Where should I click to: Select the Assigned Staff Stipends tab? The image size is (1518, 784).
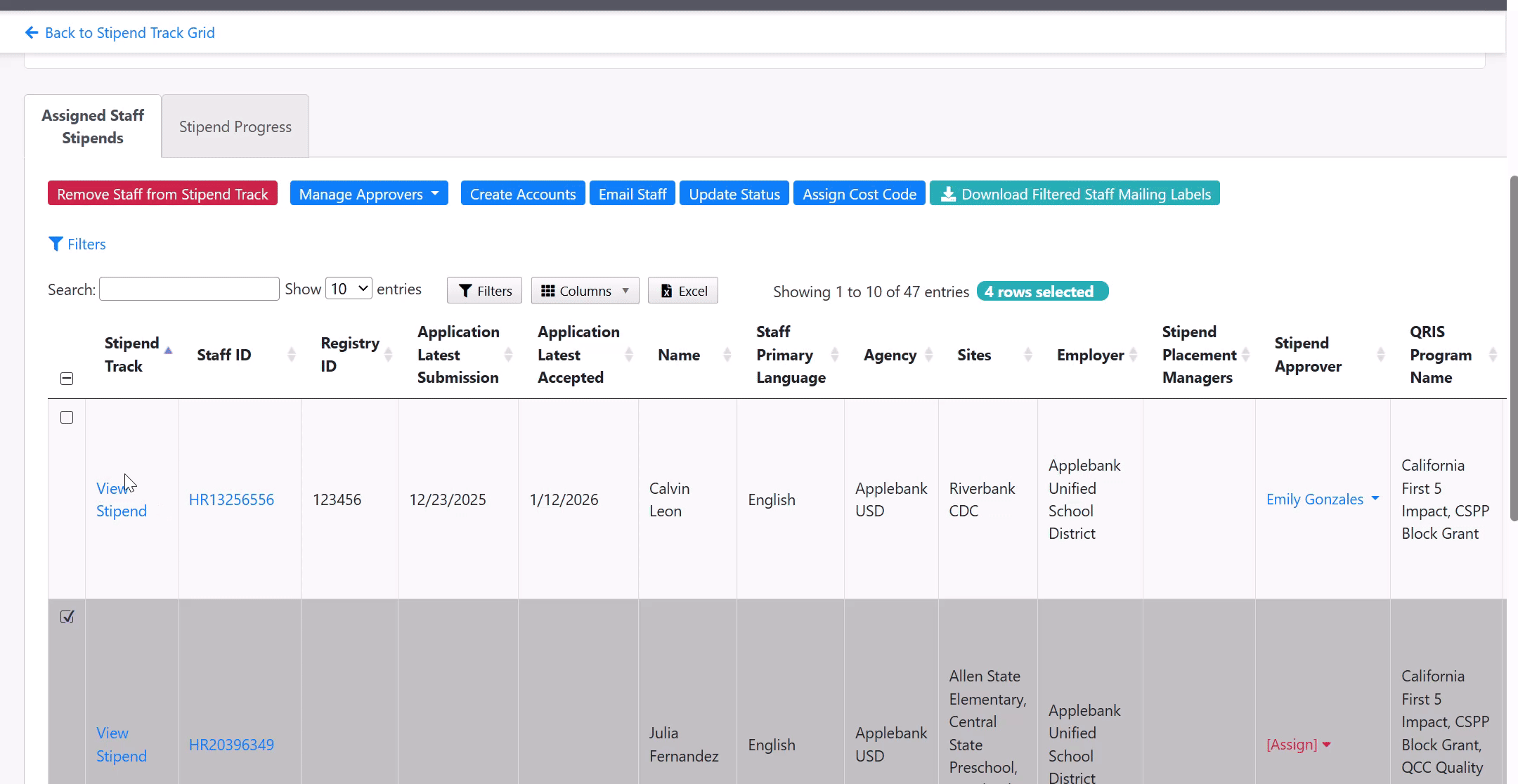pos(93,126)
